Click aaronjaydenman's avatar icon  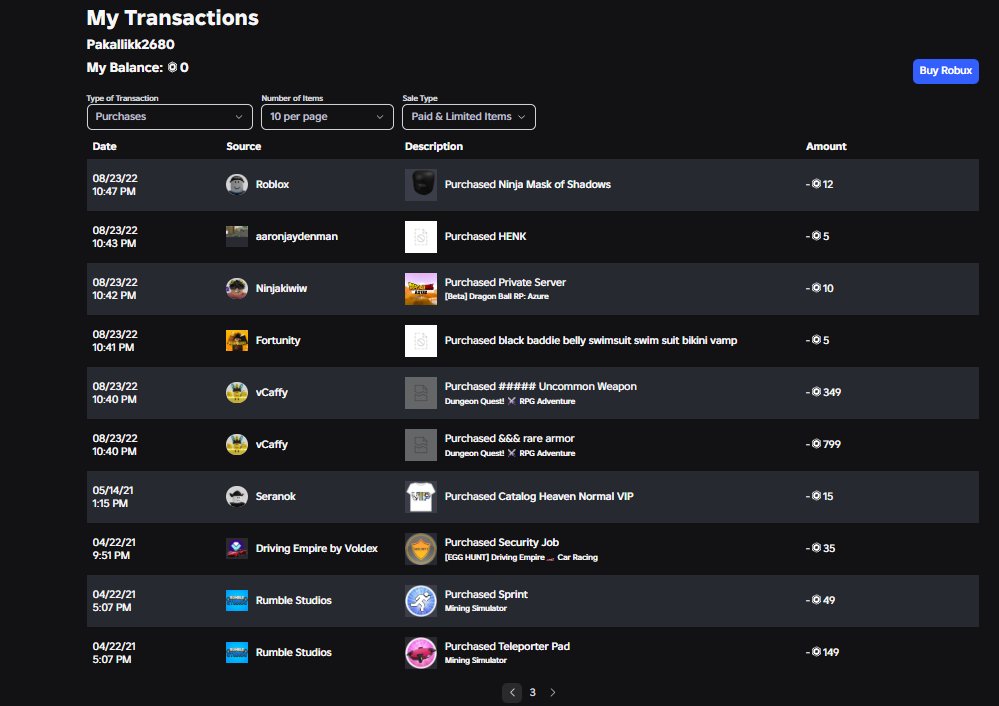pos(236,236)
